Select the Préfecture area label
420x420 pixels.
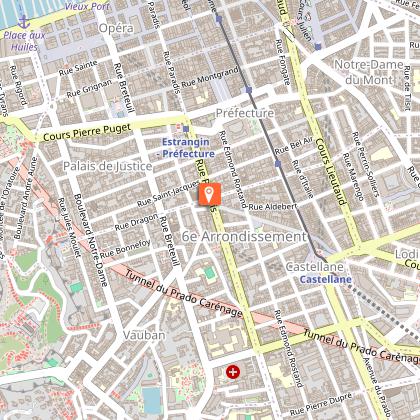[x=245, y=113]
